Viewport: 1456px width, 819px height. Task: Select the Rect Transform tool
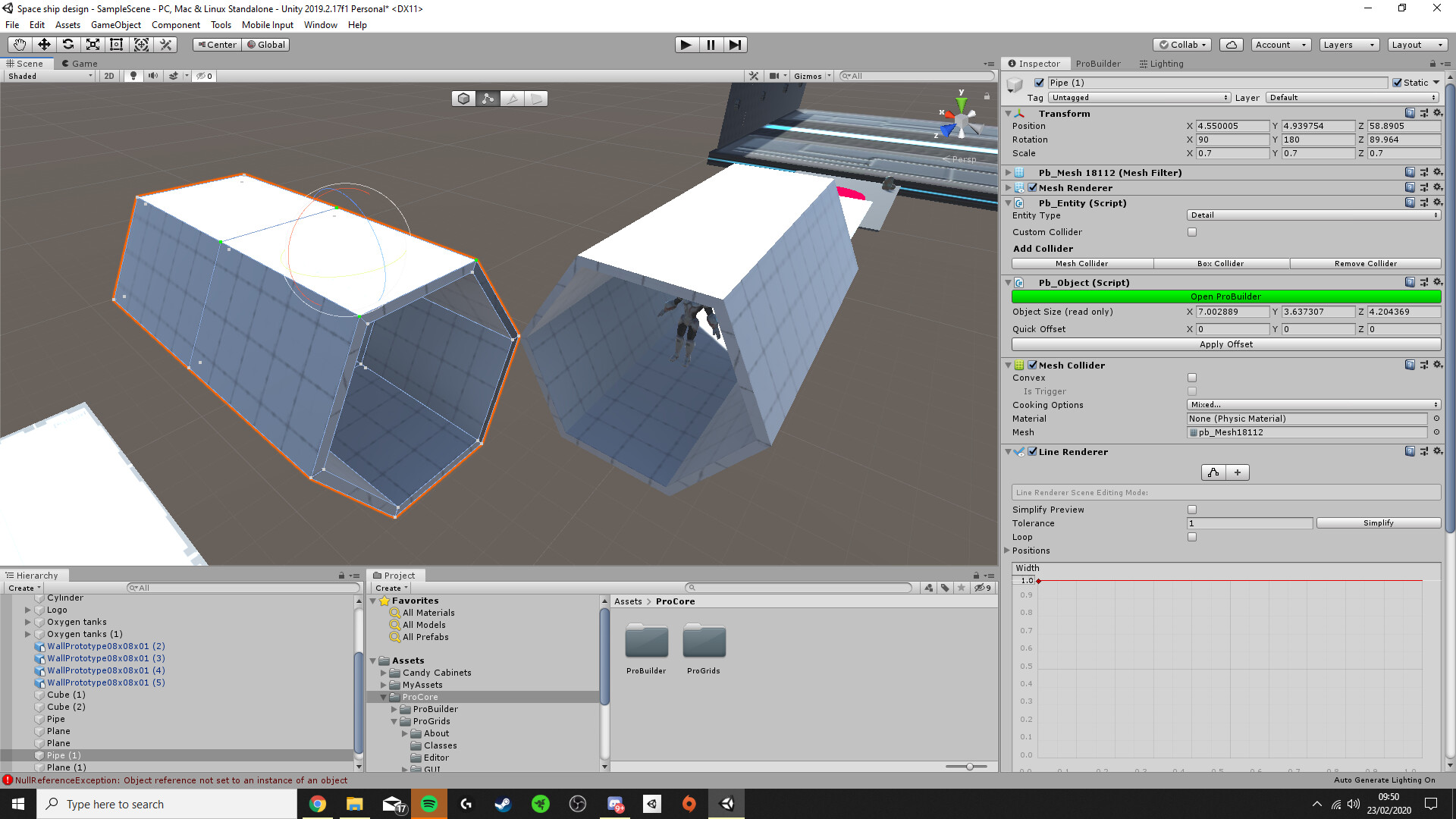tap(116, 44)
